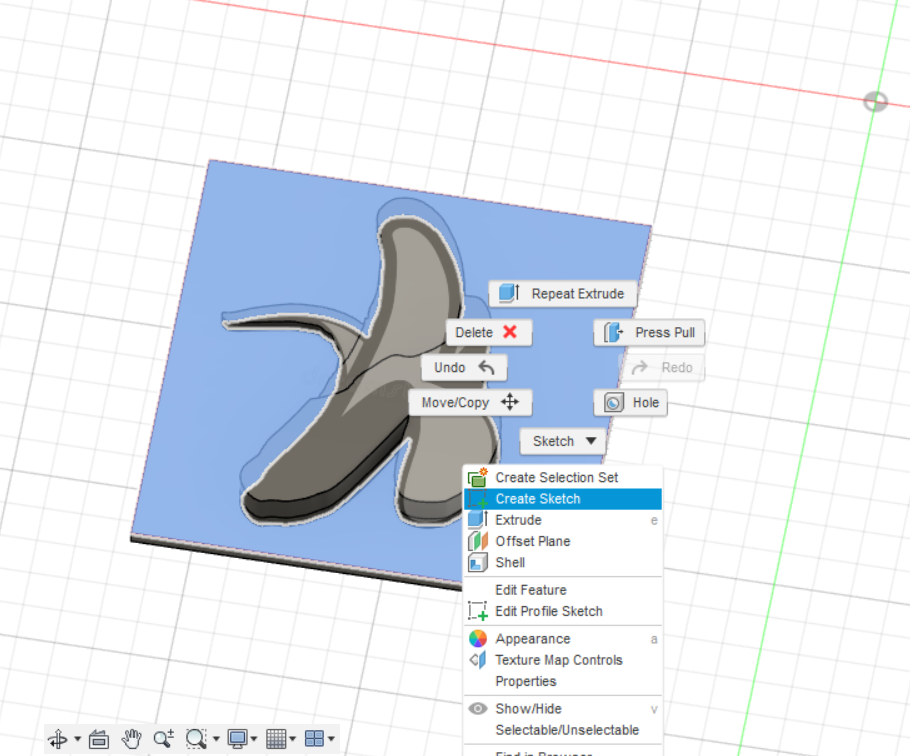
Task: Select the Orbit navigation tool
Action: [x=58, y=739]
